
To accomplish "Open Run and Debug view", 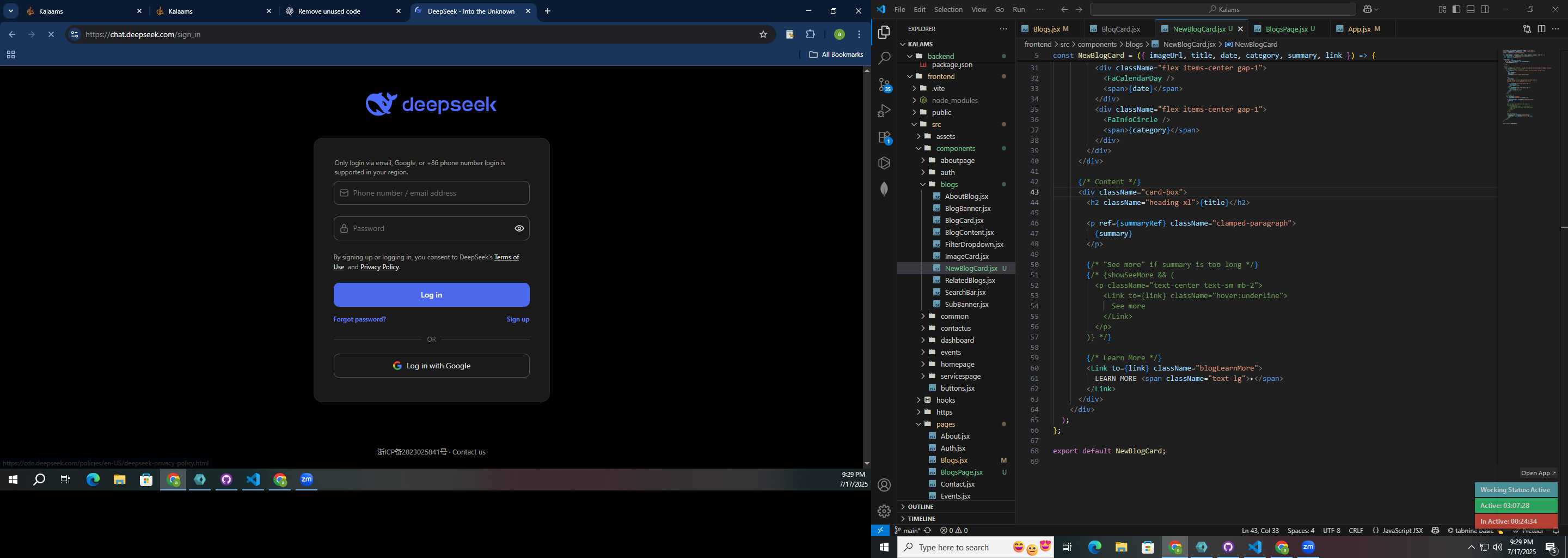I will (884, 111).
